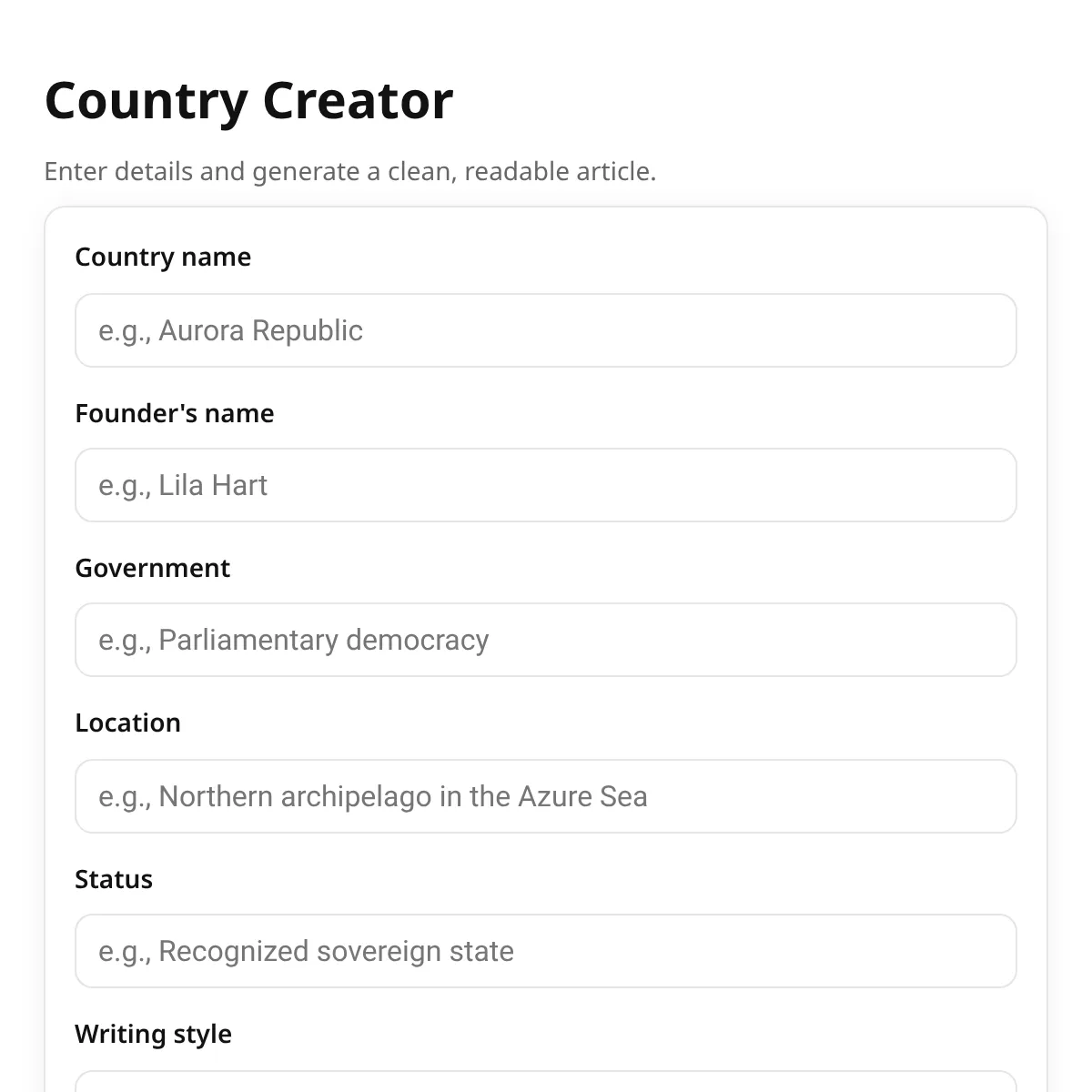
Task: Click the 'Northern archipelago in the Azure Sea' placeholder
Action: point(403,796)
